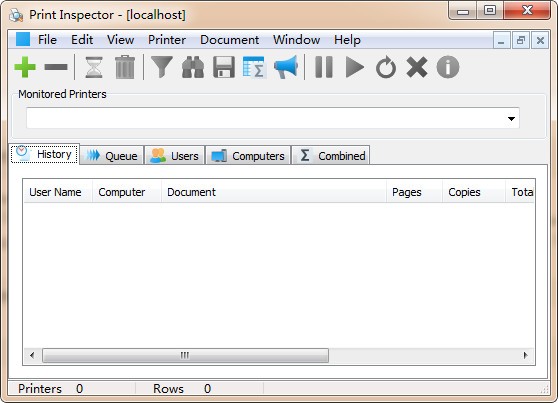
Task: Click the round info icon
Action: point(448,67)
